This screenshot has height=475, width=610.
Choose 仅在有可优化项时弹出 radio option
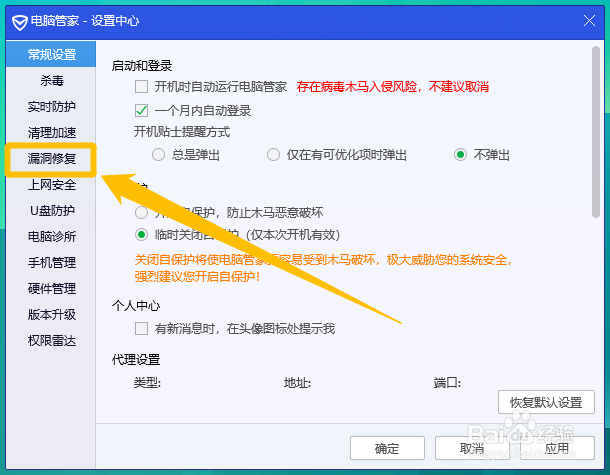click(x=273, y=155)
